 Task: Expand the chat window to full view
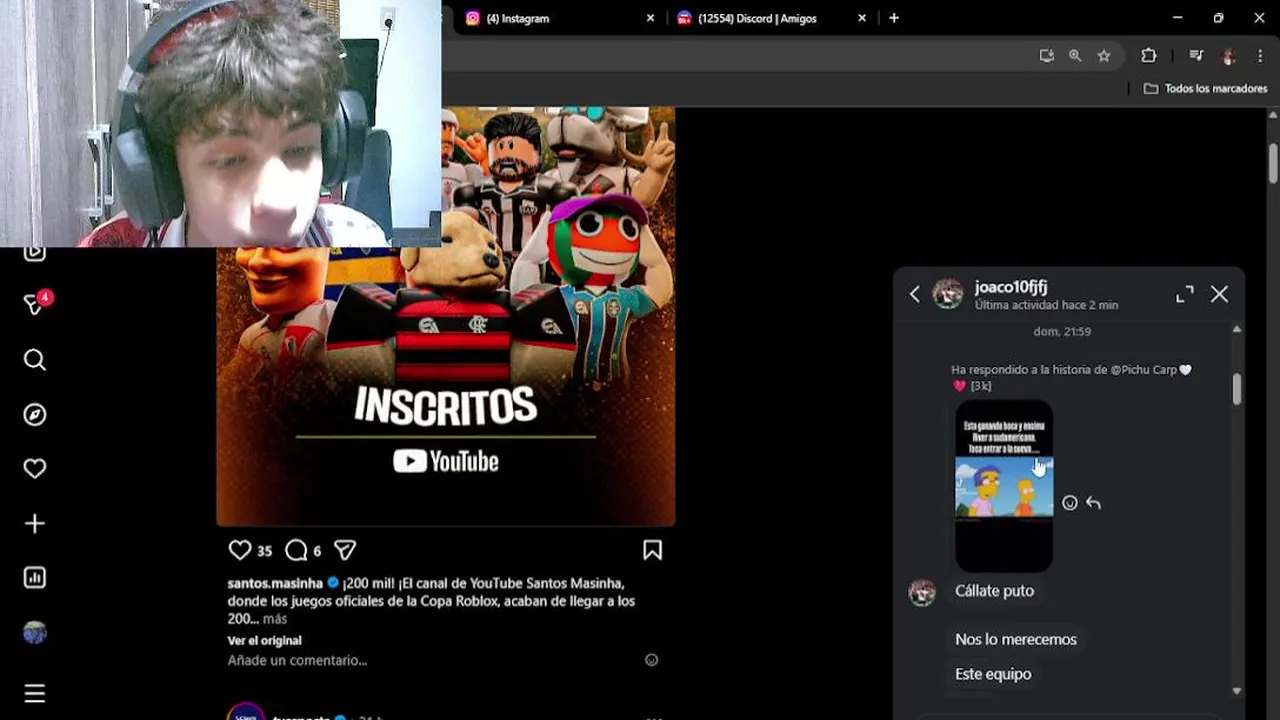click(x=1185, y=294)
